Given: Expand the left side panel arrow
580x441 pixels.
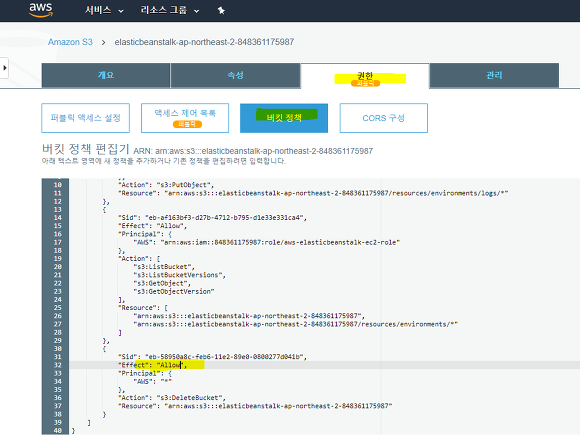Looking at the screenshot, I should [4, 68].
